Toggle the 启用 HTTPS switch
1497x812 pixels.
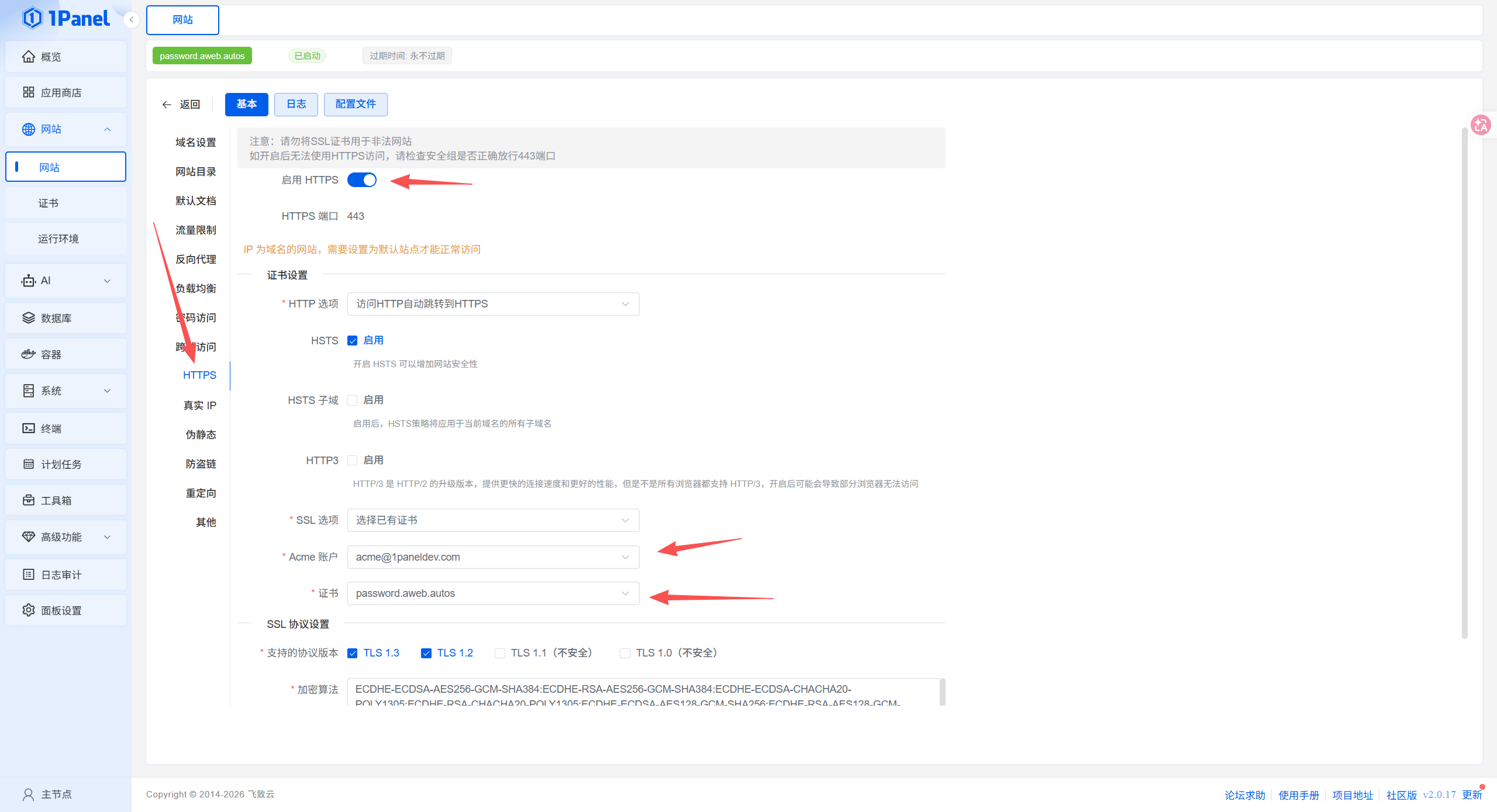tap(362, 180)
